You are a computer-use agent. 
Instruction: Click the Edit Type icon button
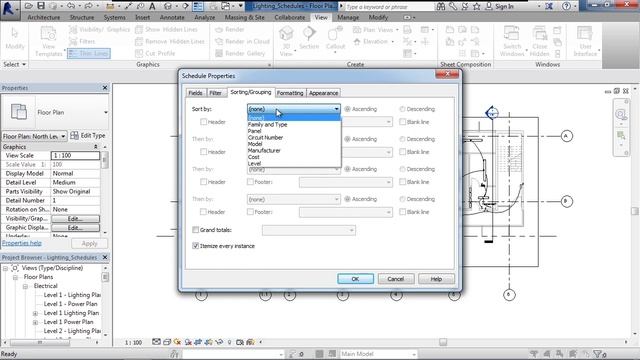pos(88,136)
